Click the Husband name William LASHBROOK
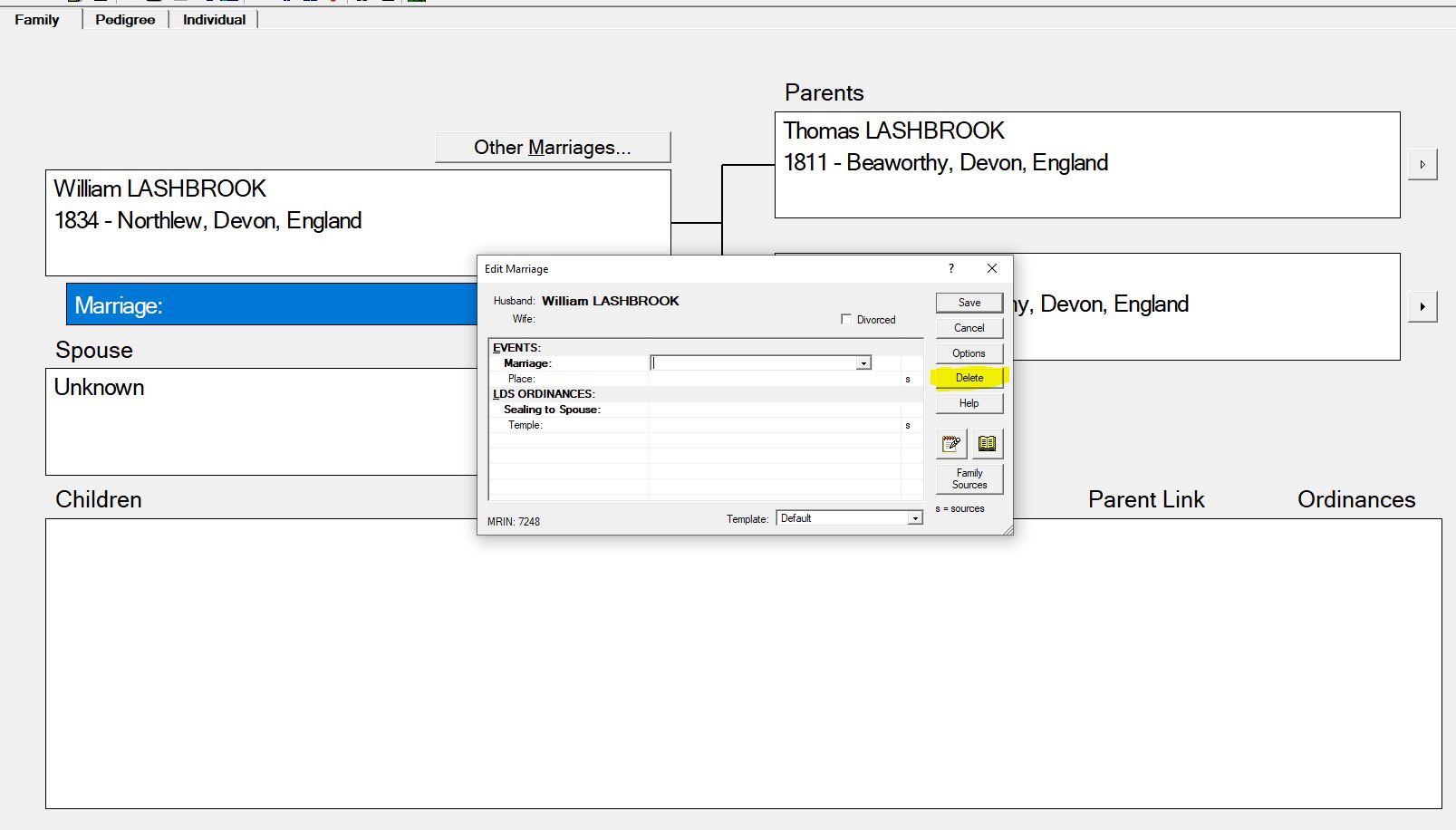 pyautogui.click(x=611, y=301)
